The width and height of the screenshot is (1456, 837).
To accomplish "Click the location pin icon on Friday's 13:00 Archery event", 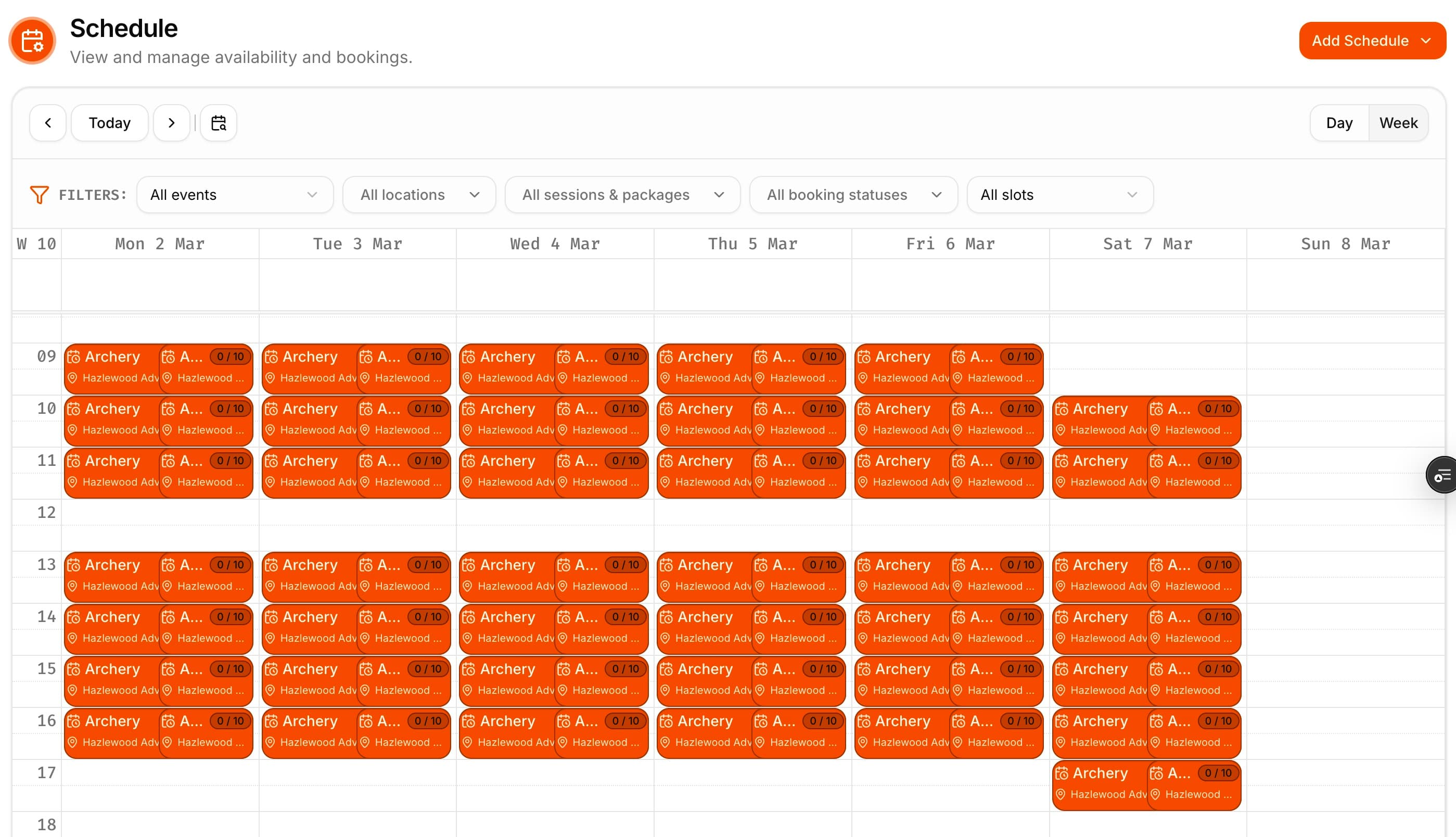I will 864,586.
